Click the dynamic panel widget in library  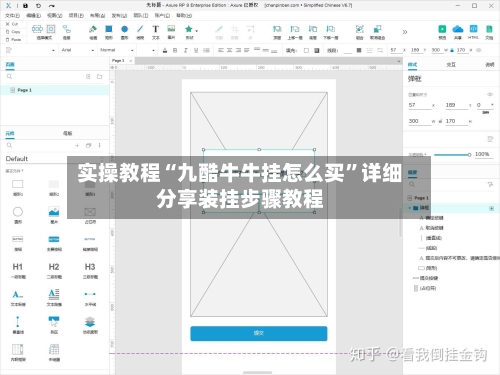[x=90, y=325]
